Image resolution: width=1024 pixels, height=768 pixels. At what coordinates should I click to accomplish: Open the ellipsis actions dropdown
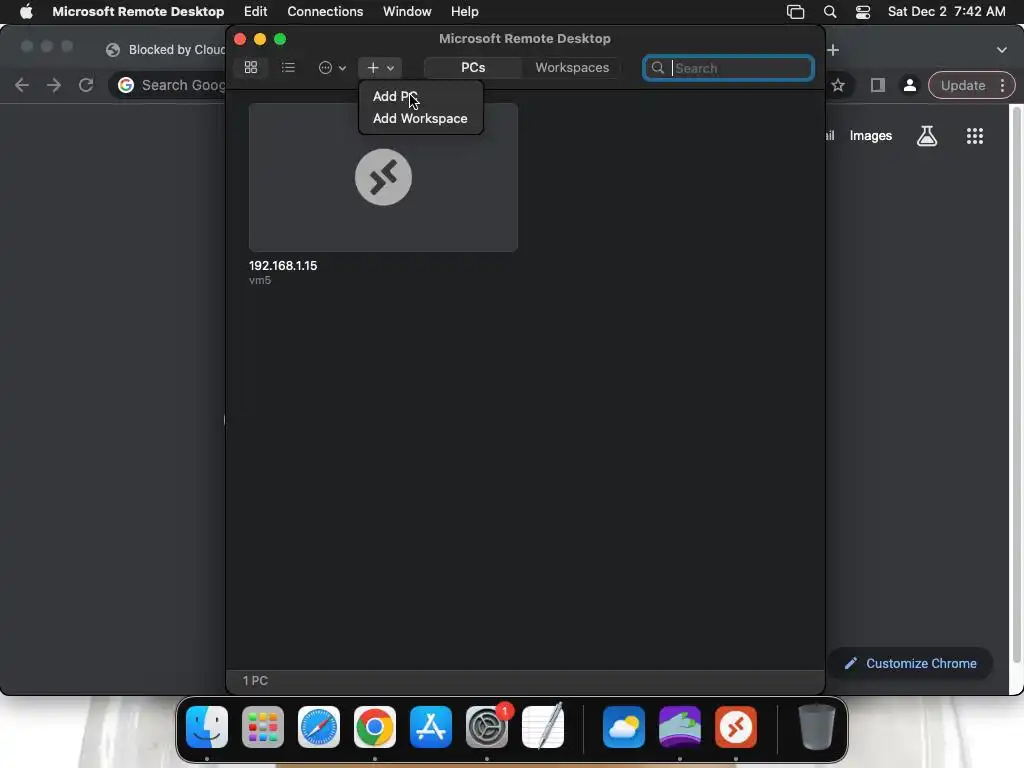click(332, 67)
